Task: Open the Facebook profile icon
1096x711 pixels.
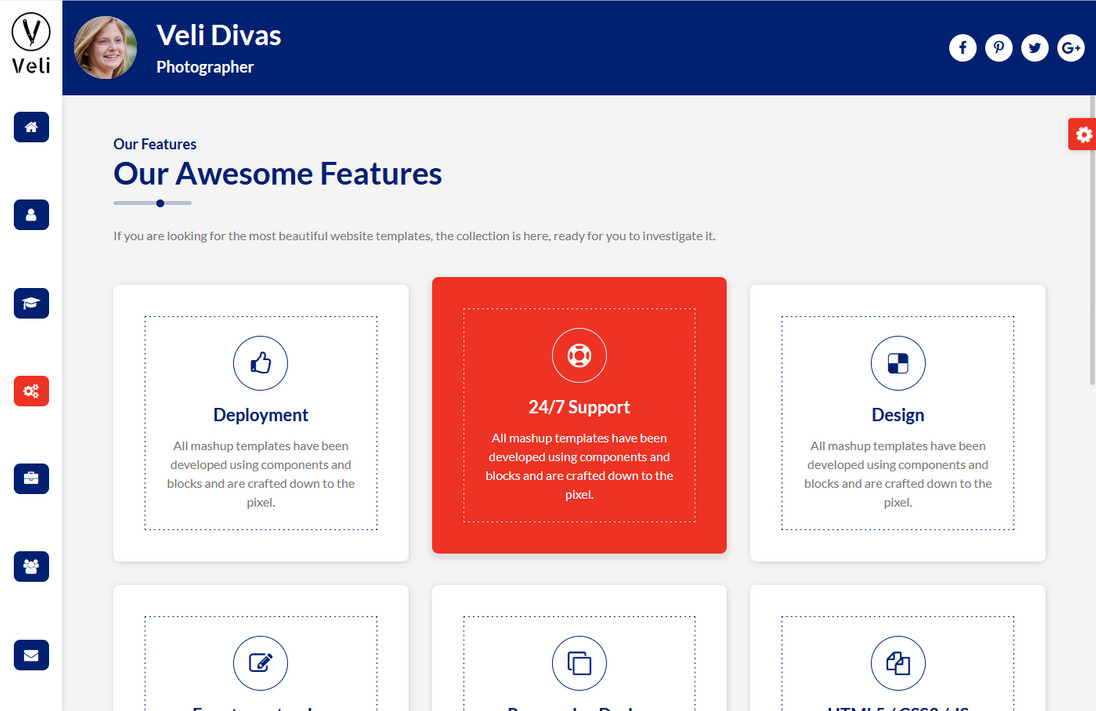Action: pos(962,48)
